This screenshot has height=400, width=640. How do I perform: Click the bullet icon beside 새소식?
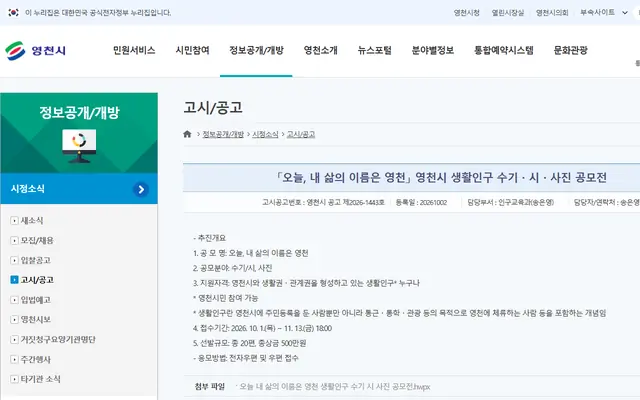(x=14, y=220)
